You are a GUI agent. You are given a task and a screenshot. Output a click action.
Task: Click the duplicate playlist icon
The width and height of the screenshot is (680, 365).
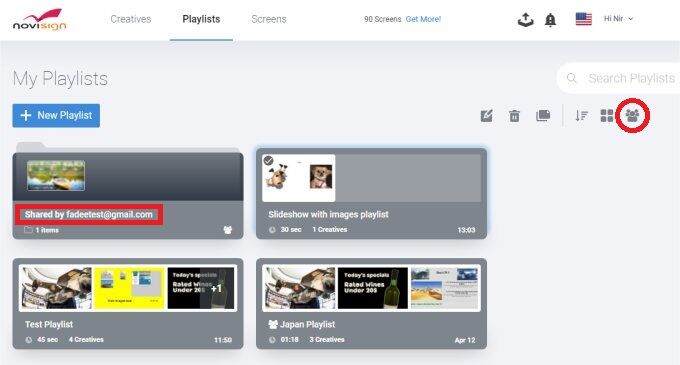(x=543, y=115)
